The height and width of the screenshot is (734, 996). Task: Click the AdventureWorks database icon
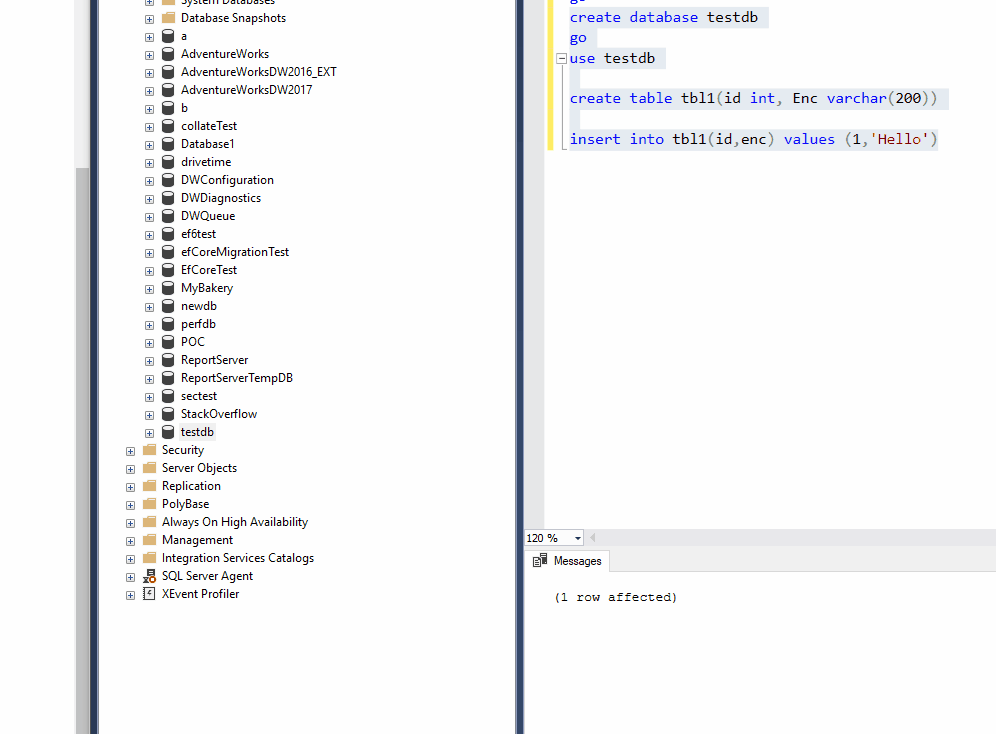pyautogui.click(x=167, y=53)
